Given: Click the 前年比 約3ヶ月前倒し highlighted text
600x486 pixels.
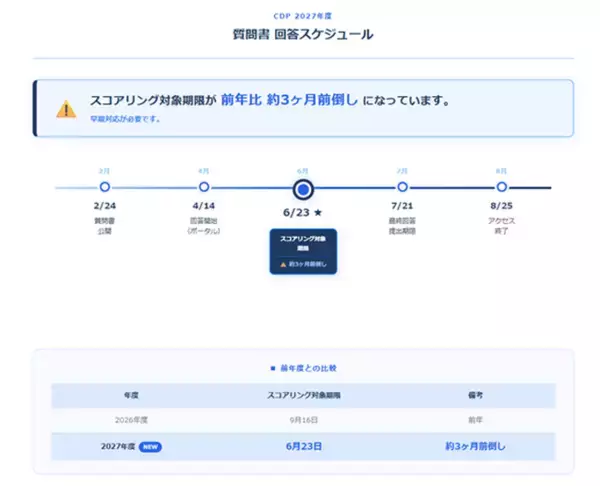Looking at the screenshot, I should pos(289,100).
